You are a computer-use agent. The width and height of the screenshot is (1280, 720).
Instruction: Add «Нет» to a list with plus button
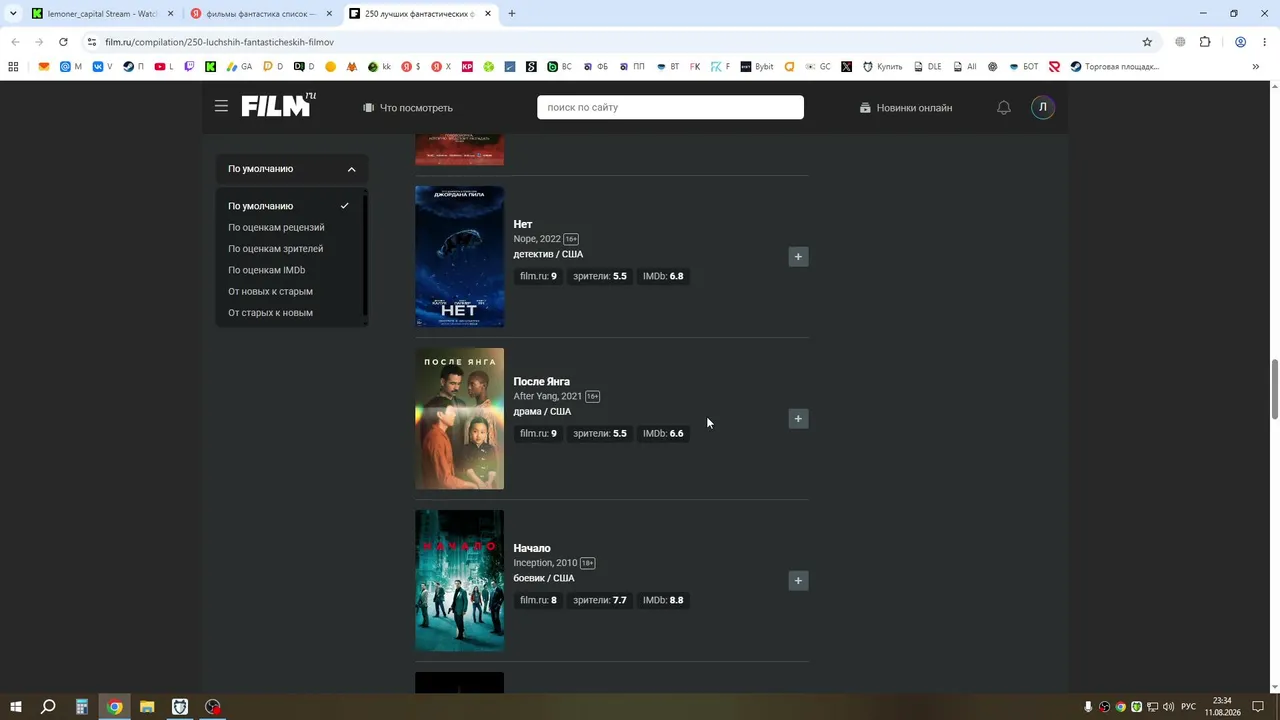coord(798,257)
